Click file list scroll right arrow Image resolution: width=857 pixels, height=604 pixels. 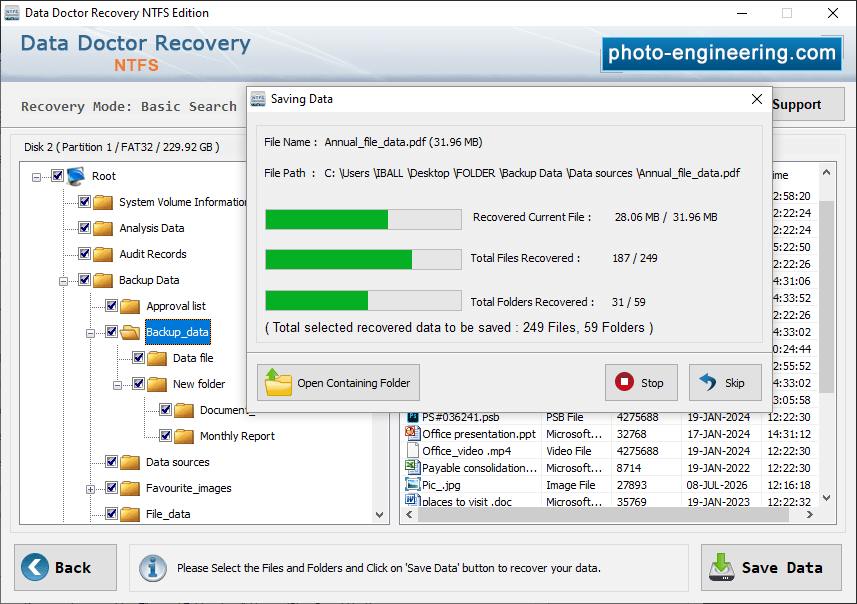[x=810, y=515]
